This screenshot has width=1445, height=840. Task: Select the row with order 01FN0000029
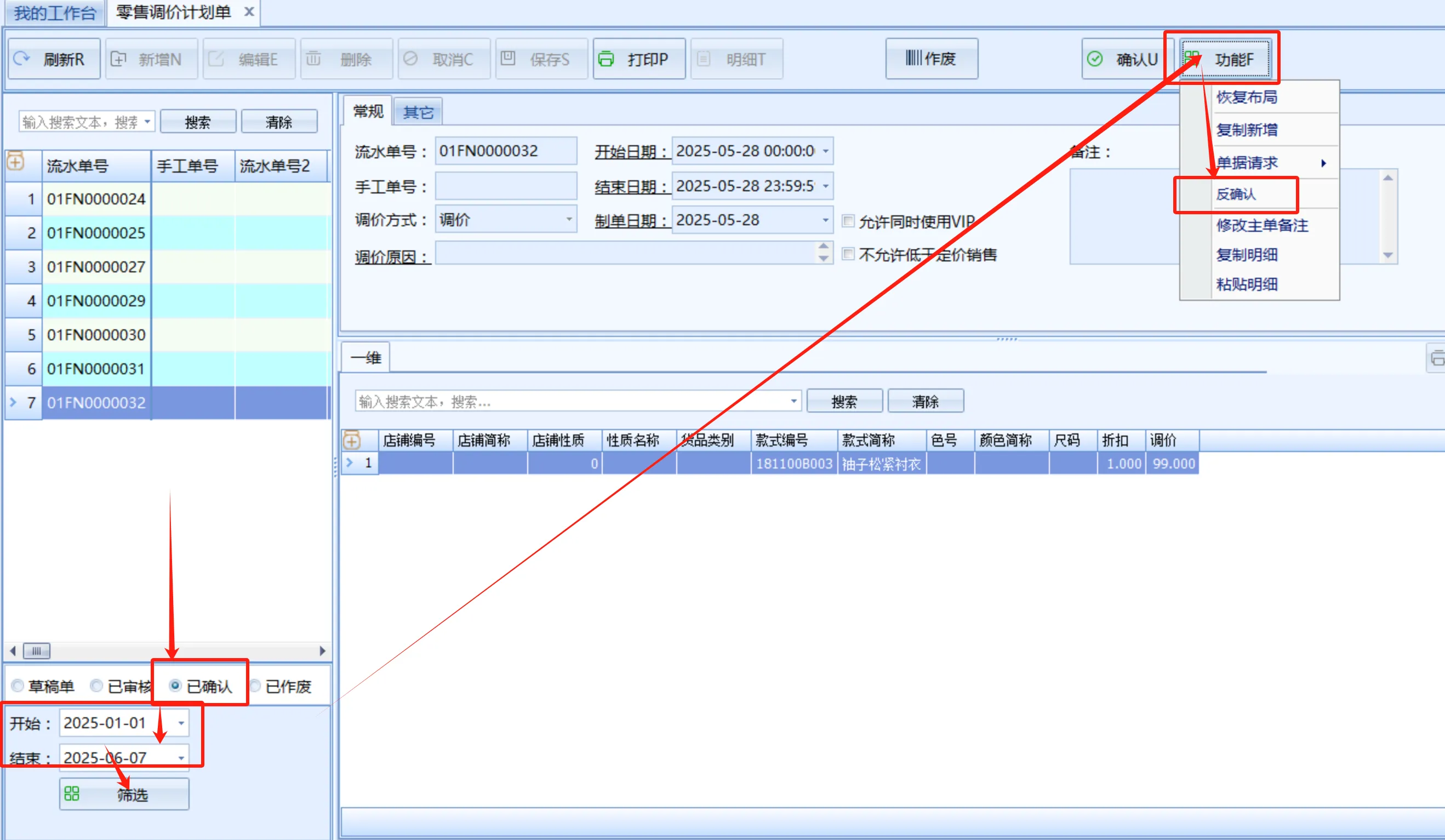tap(96, 300)
